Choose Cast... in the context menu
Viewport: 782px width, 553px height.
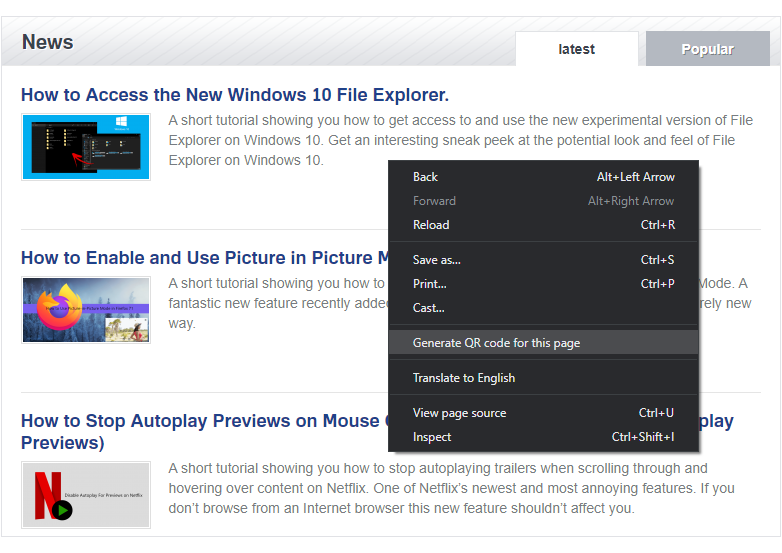543,308
